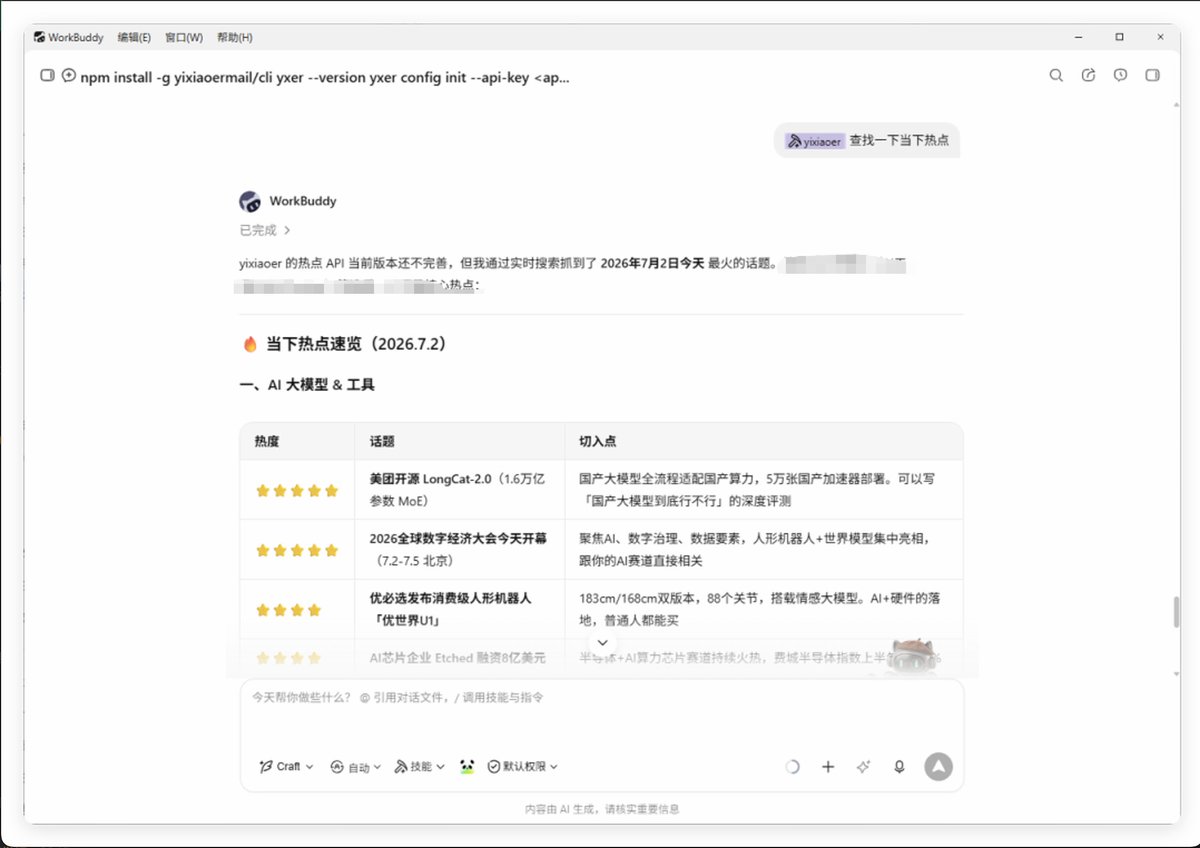
Task: Open the 默认权限 permissions dropdown
Action: [523, 766]
